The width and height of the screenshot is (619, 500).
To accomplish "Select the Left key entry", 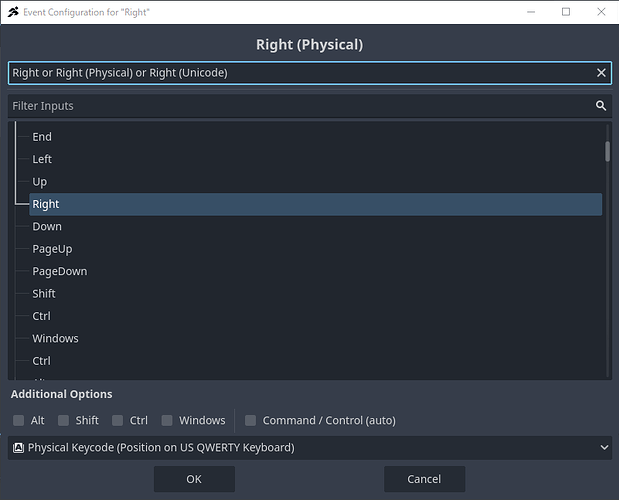I will pyautogui.click(x=42, y=159).
